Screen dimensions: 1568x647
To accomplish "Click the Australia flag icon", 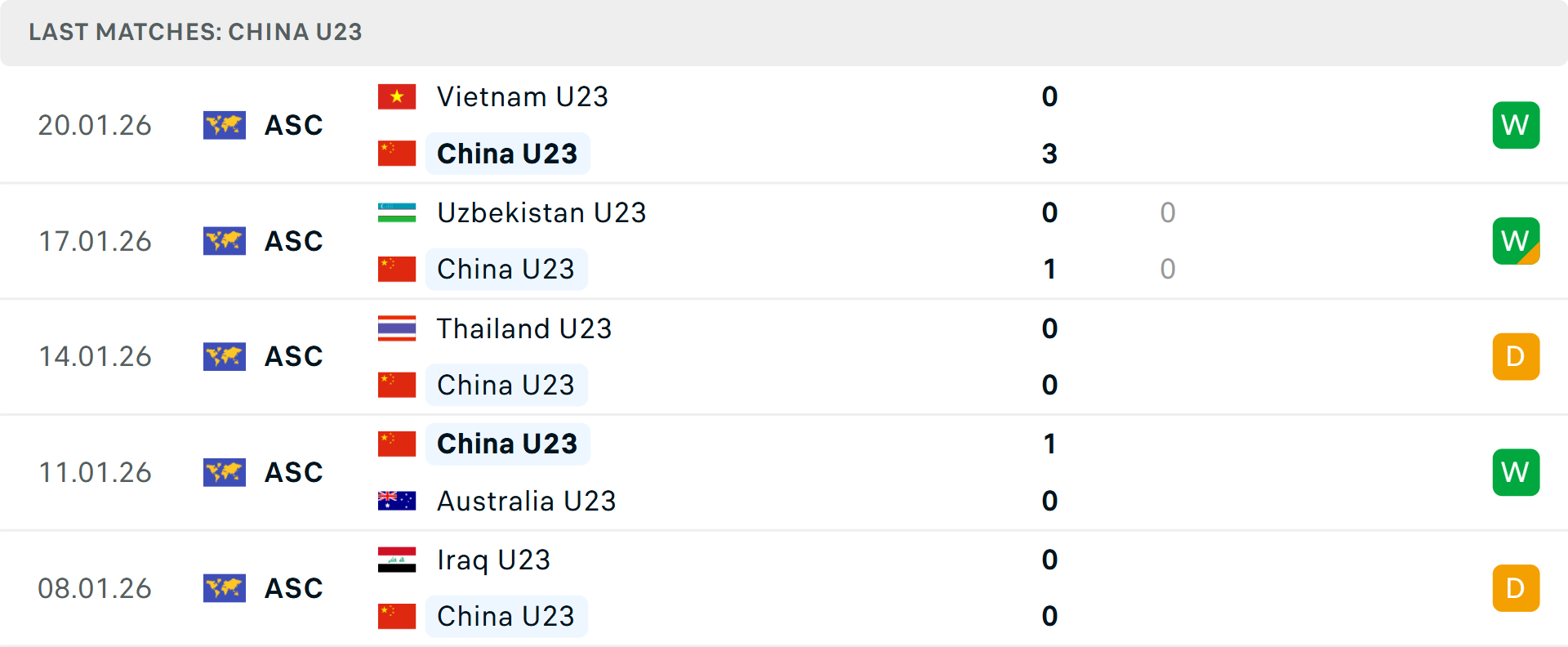I will coord(397,501).
